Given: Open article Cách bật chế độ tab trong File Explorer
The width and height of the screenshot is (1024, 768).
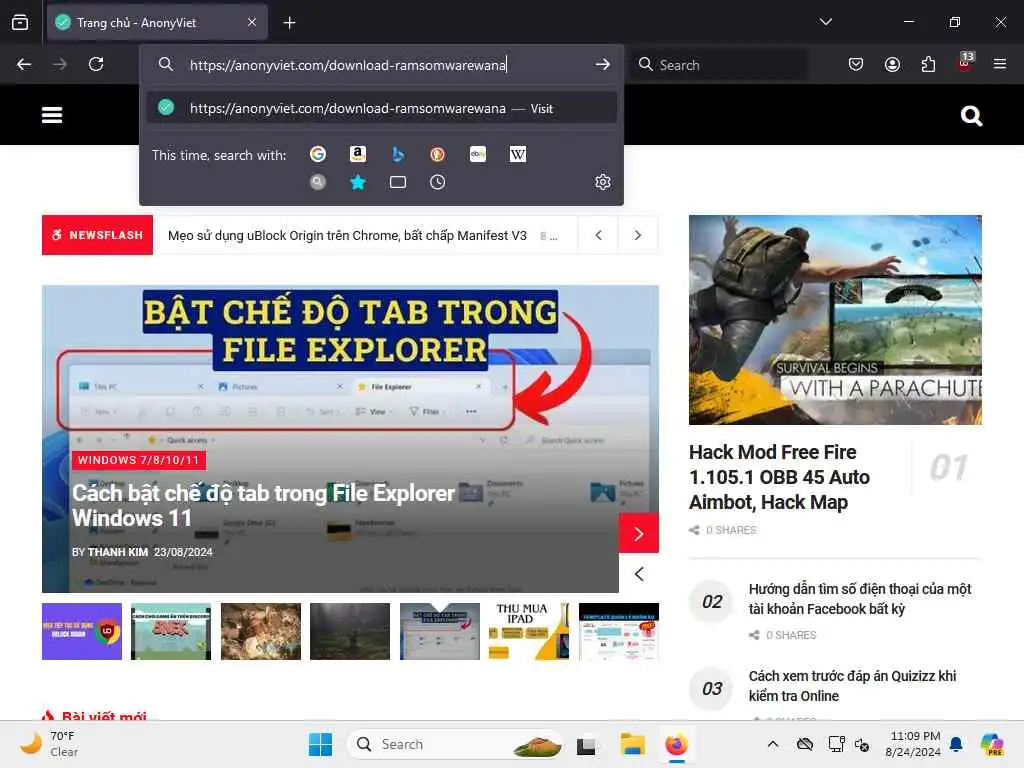Looking at the screenshot, I should tap(263, 505).
